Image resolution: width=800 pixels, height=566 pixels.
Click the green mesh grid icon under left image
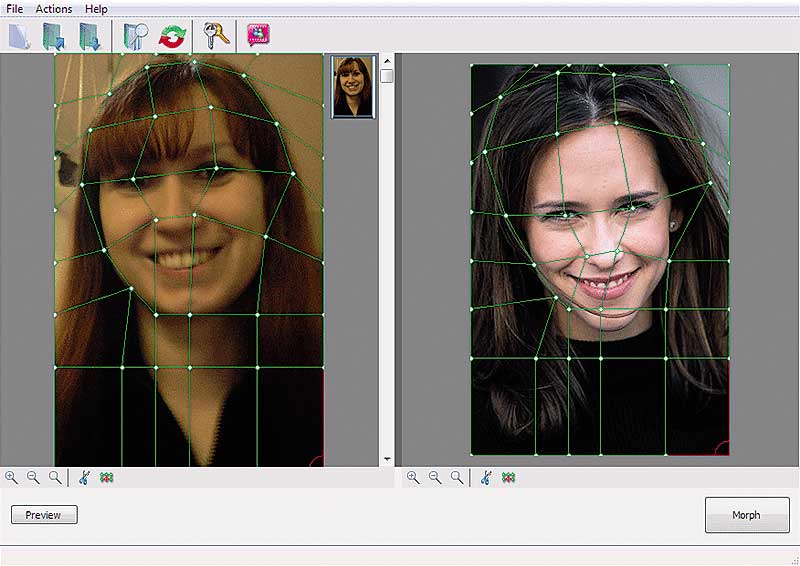tap(106, 478)
